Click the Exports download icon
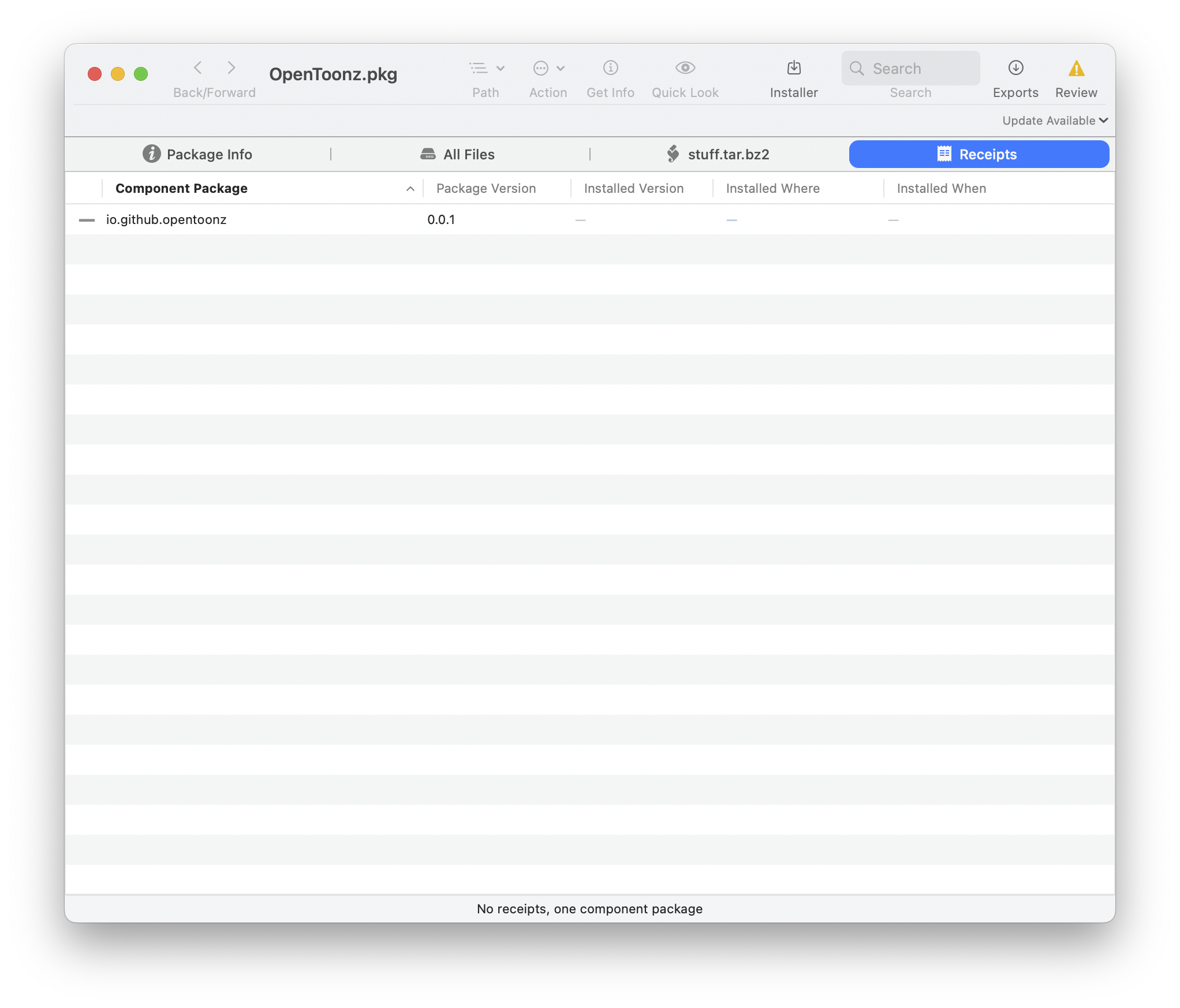 click(x=1015, y=68)
